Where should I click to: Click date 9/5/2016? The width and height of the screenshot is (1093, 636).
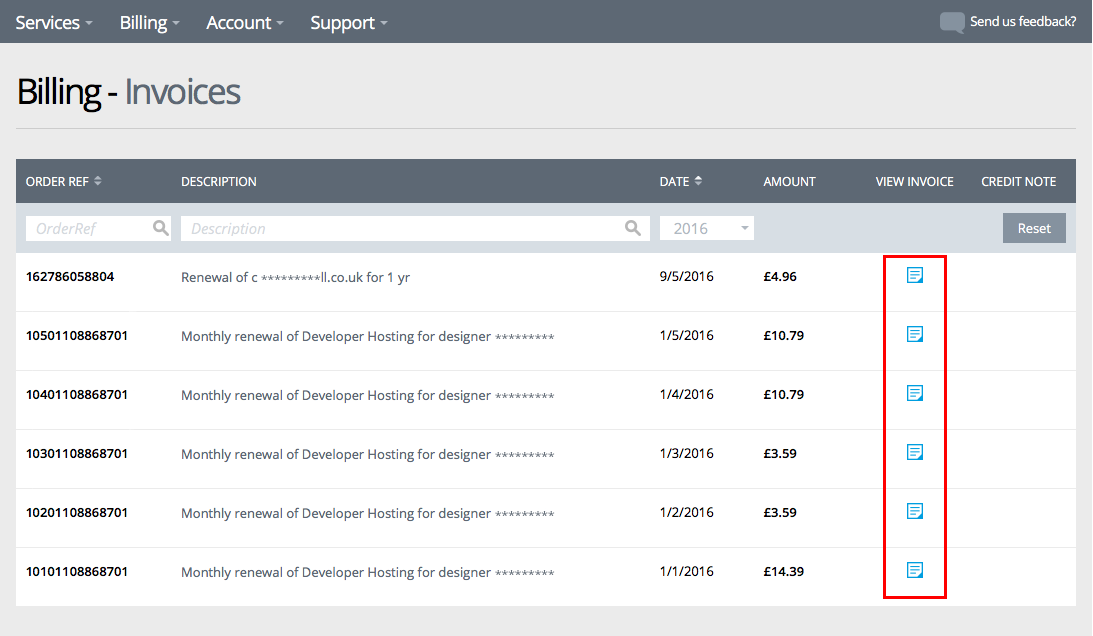click(x=687, y=276)
